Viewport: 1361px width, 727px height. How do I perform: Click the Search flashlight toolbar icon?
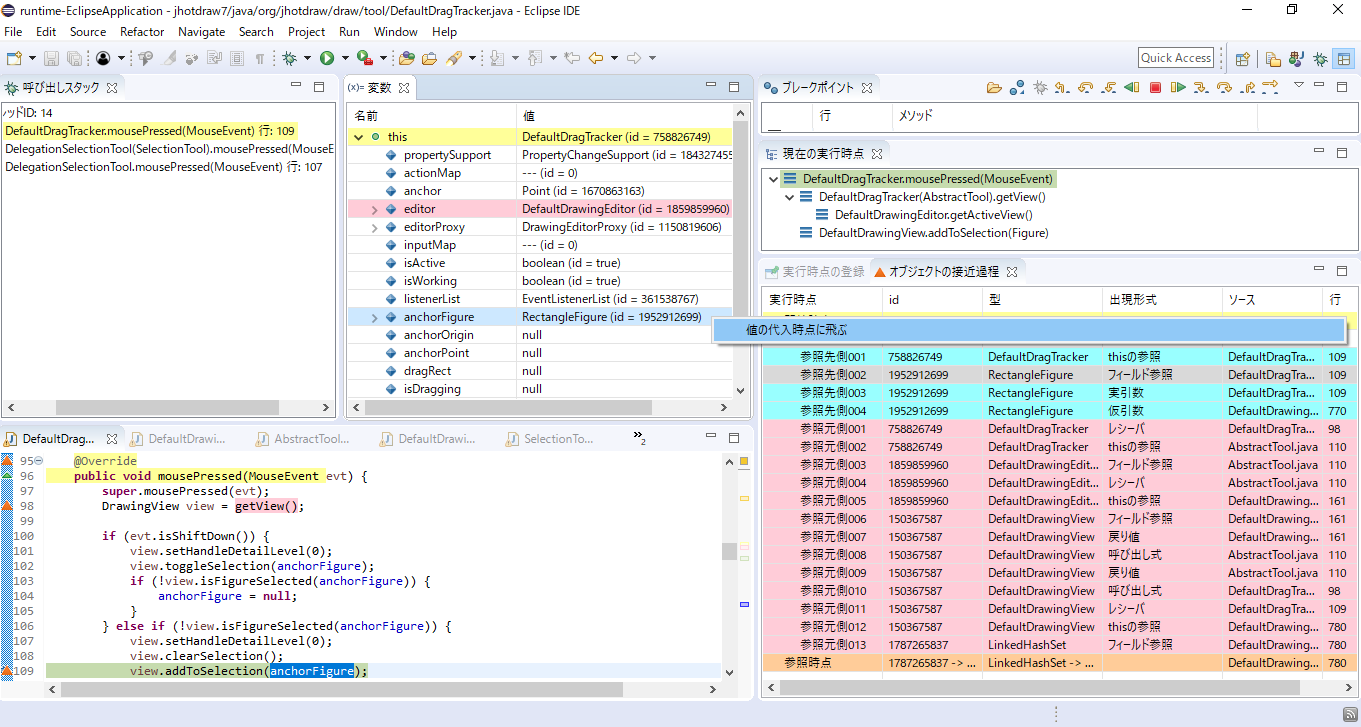(455, 59)
